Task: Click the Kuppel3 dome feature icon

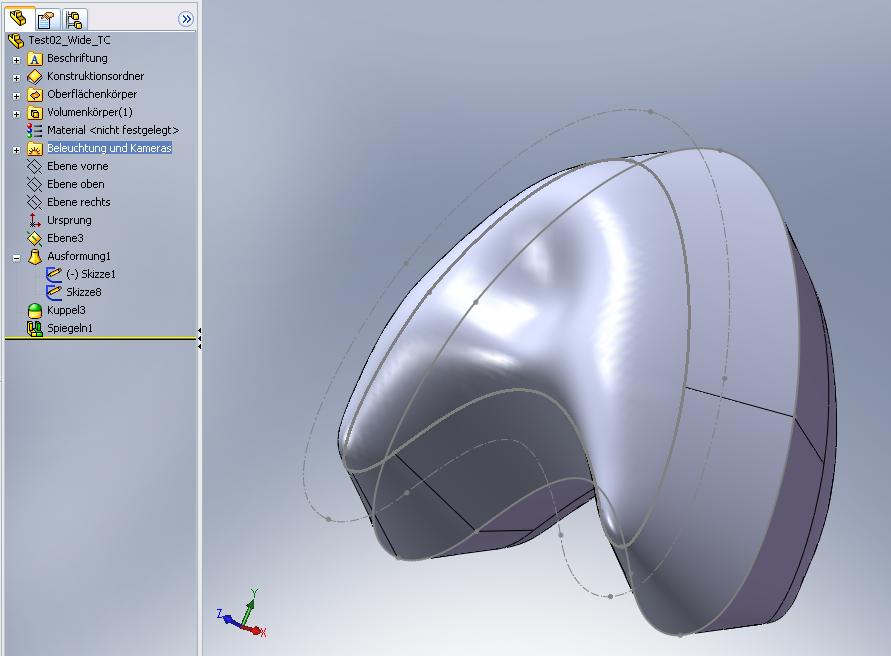Action: (35, 310)
